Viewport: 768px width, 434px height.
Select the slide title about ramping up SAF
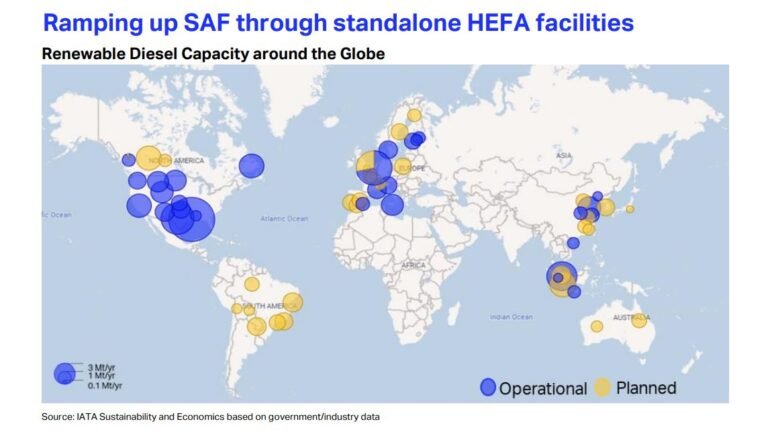click(338, 22)
